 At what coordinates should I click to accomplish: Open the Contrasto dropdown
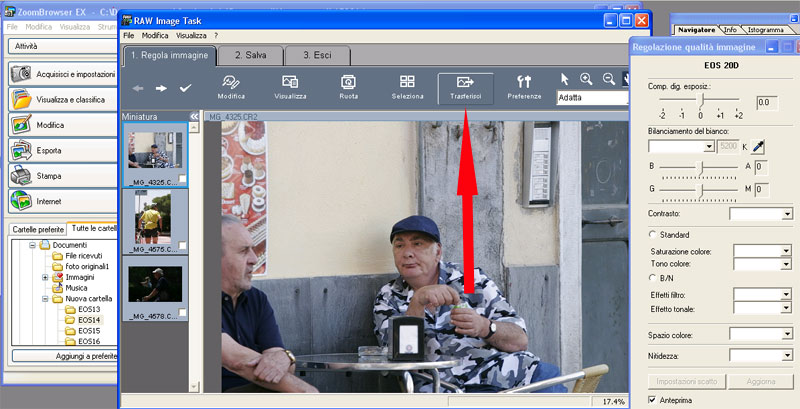760,214
